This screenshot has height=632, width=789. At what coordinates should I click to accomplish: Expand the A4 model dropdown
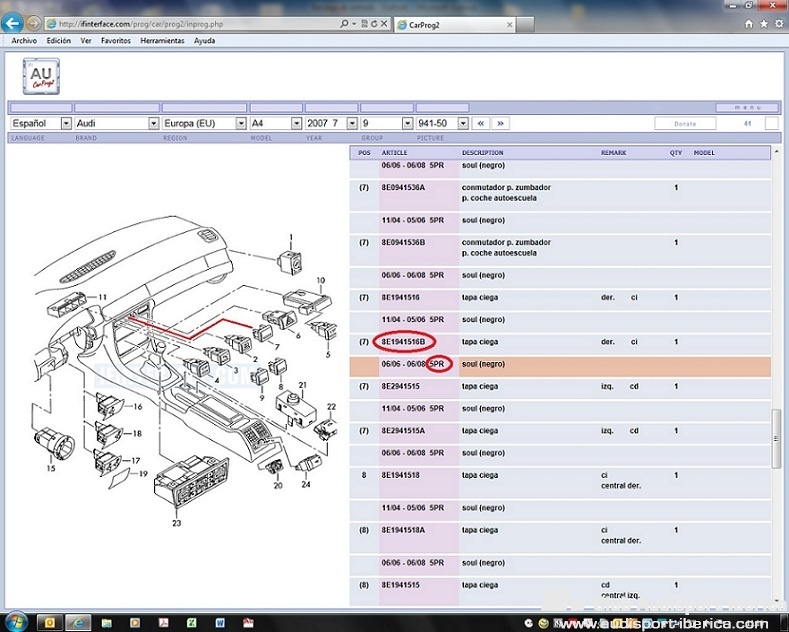(296, 123)
